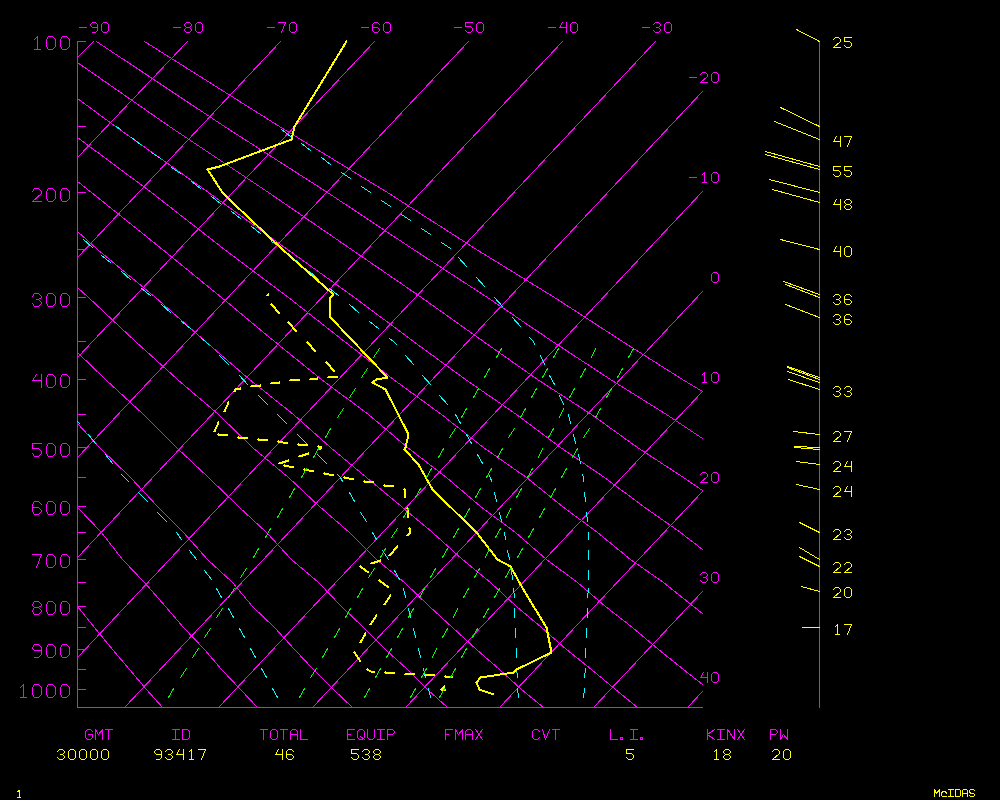
Task: Click the 1000 pressure level label
Action: tap(44, 691)
